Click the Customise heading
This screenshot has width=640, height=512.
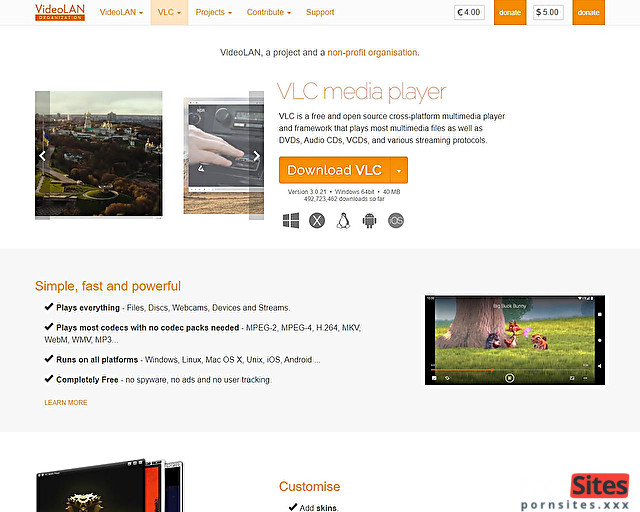(309, 486)
